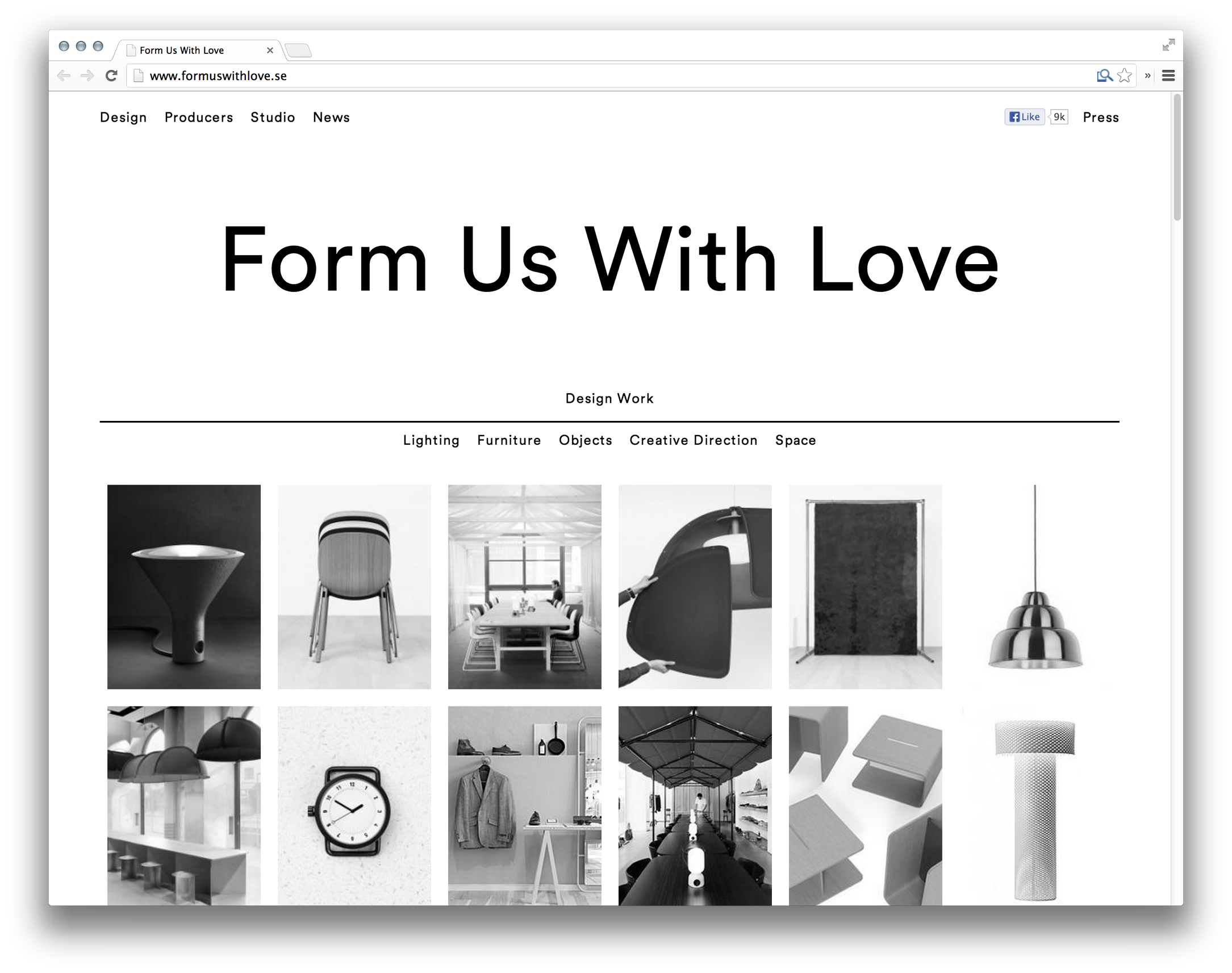Click the browser back arrow
Viewport: 1232px width, 973px height.
(64, 76)
